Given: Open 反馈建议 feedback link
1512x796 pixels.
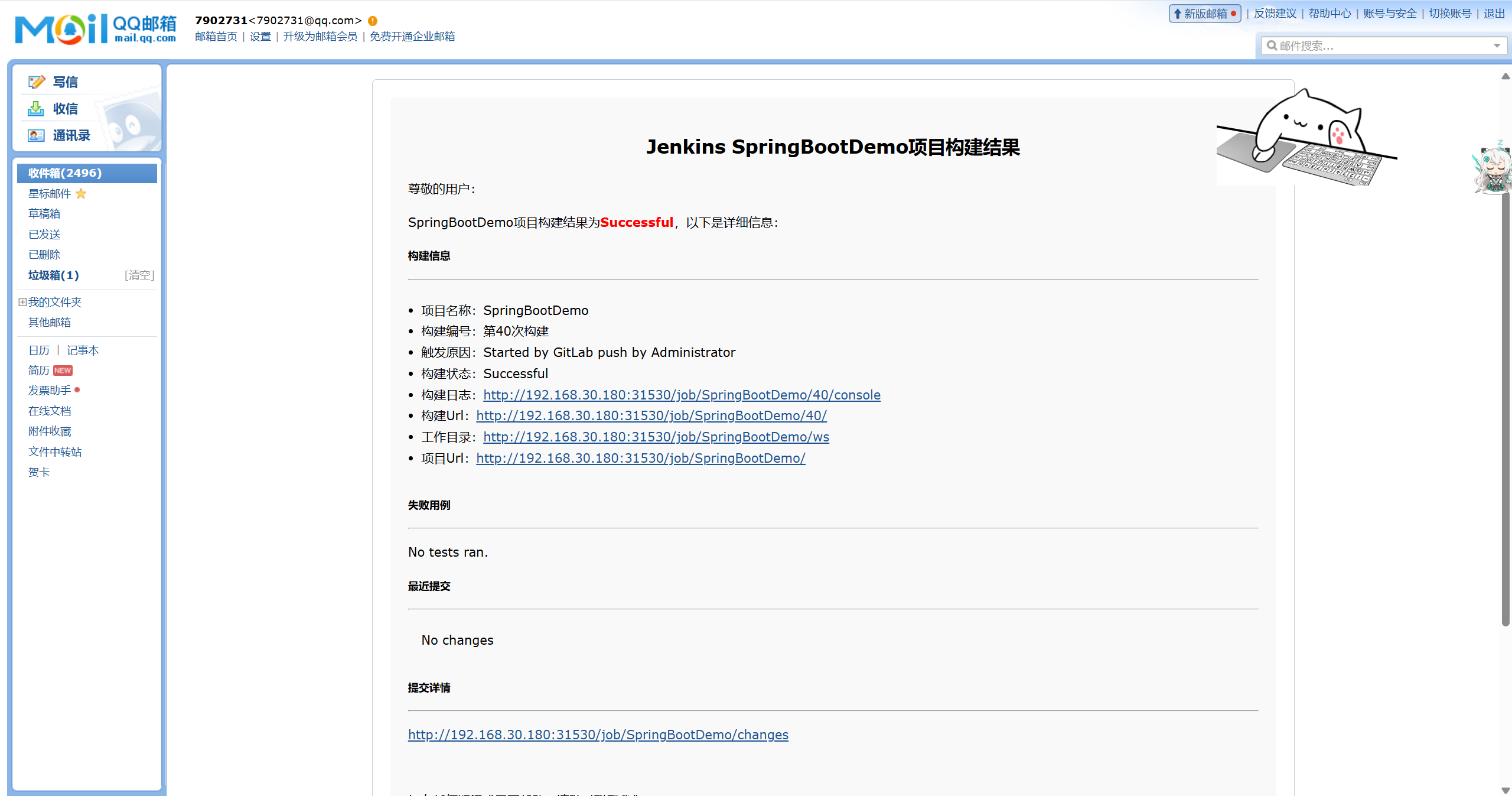Looking at the screenshot, I should (x=1275, y=14).
